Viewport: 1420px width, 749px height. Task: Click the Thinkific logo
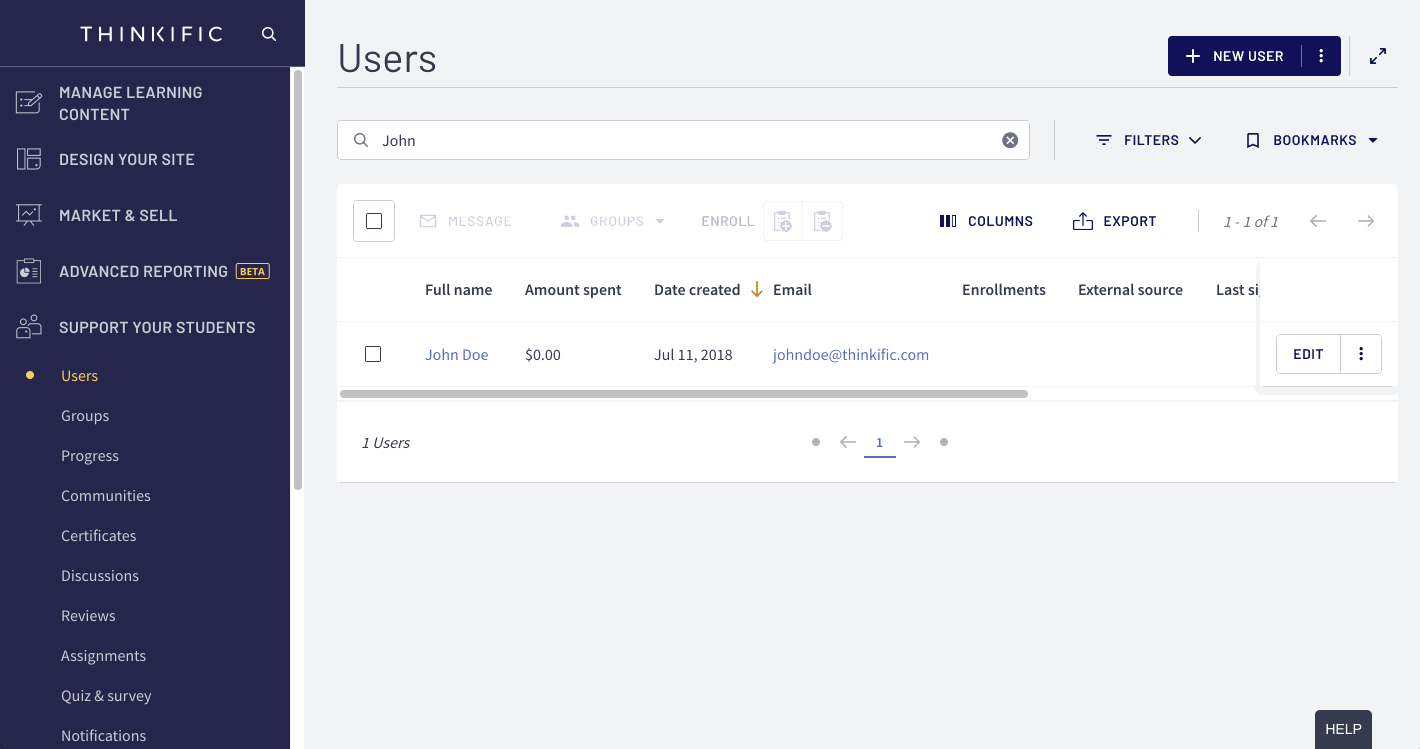[151, 34]
